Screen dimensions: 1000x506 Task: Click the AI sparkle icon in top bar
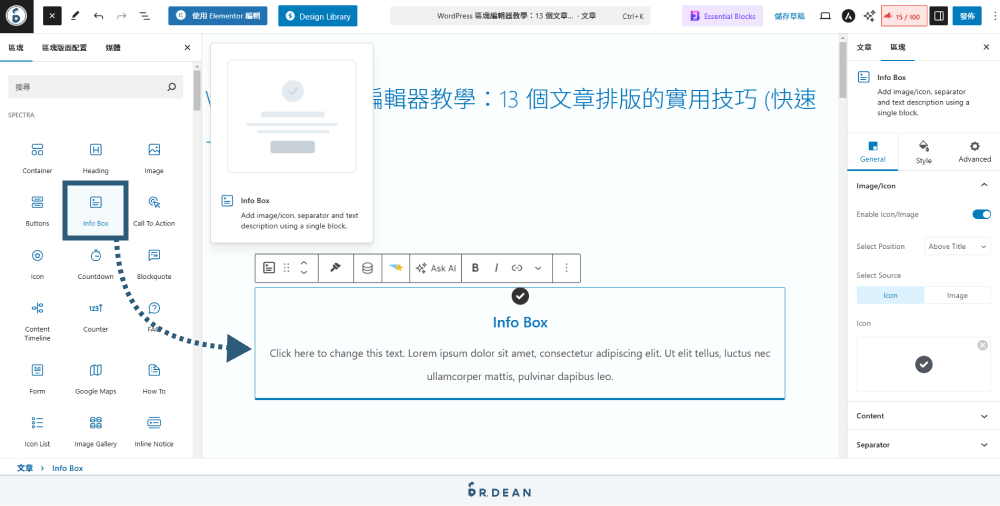[x=869, y=16]
